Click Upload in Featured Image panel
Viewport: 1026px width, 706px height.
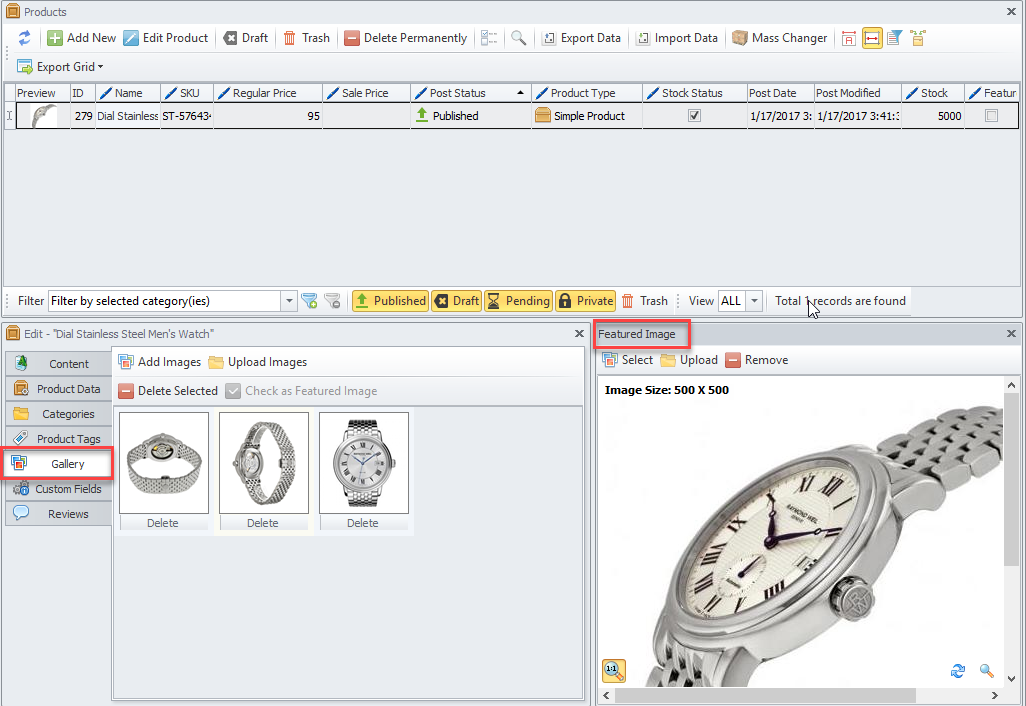tap(689, 360)
